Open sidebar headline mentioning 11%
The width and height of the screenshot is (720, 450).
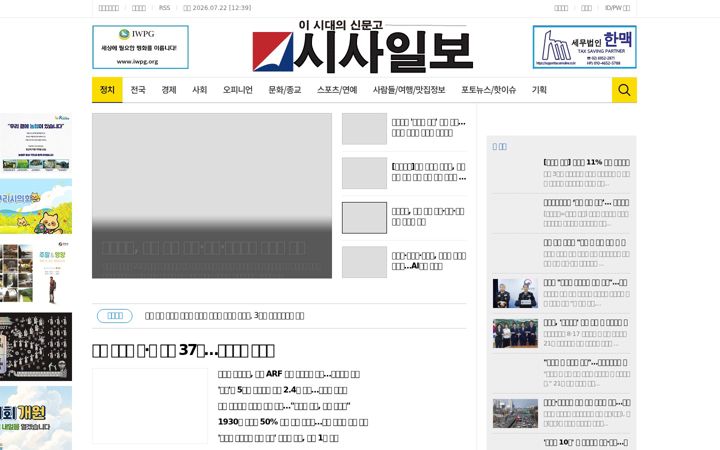pyautogui.click(x=586, y=162)
